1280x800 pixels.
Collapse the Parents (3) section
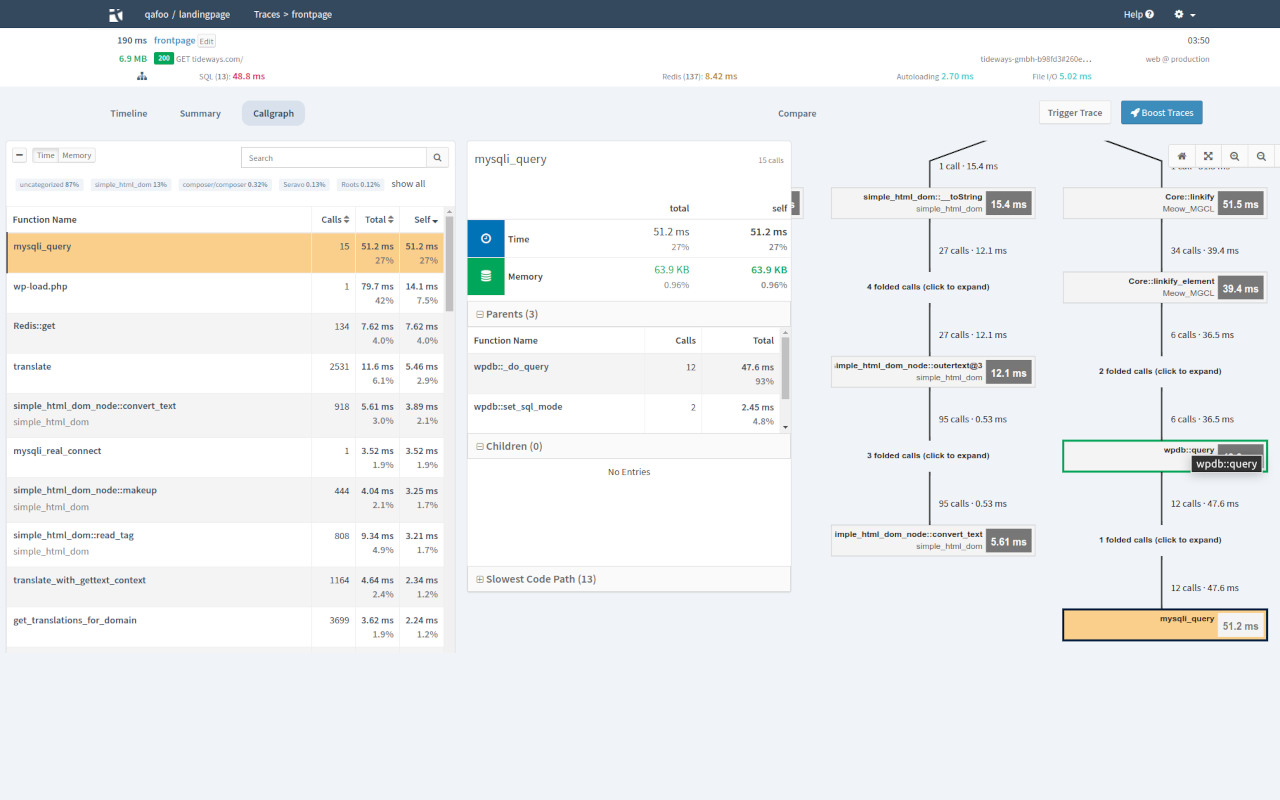tap(480, 314)
